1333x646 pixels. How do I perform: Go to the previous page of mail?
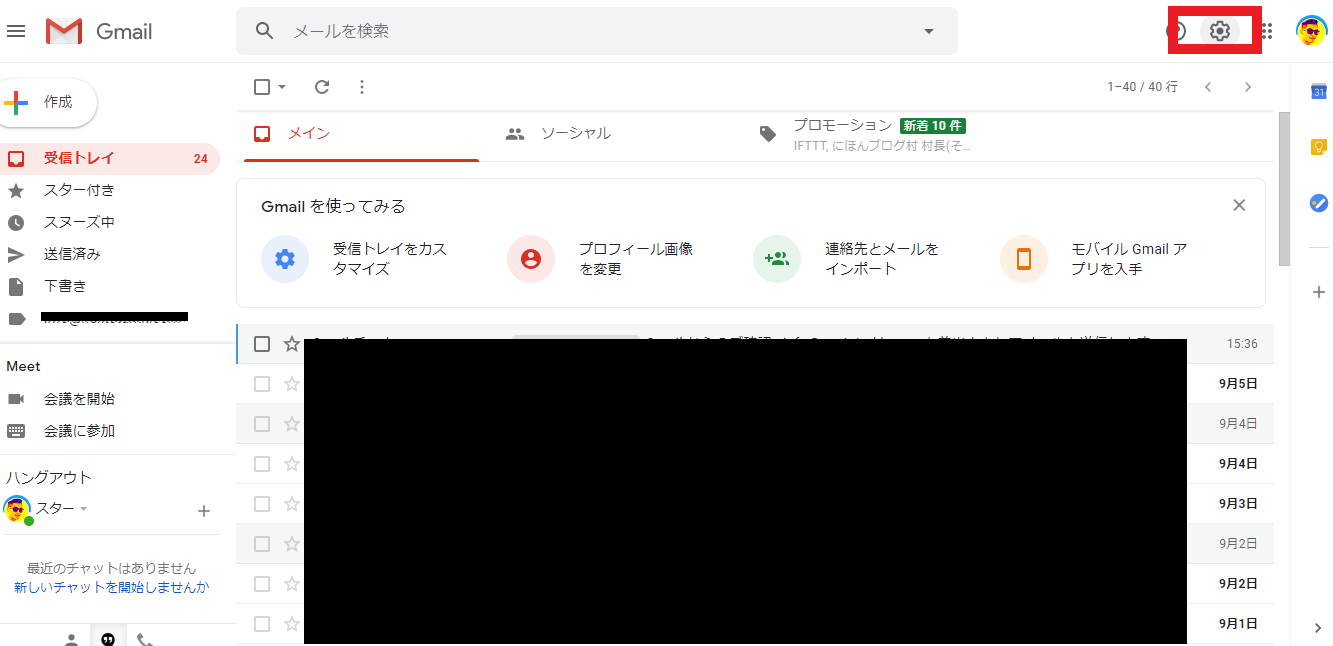tap(1208, 87)
